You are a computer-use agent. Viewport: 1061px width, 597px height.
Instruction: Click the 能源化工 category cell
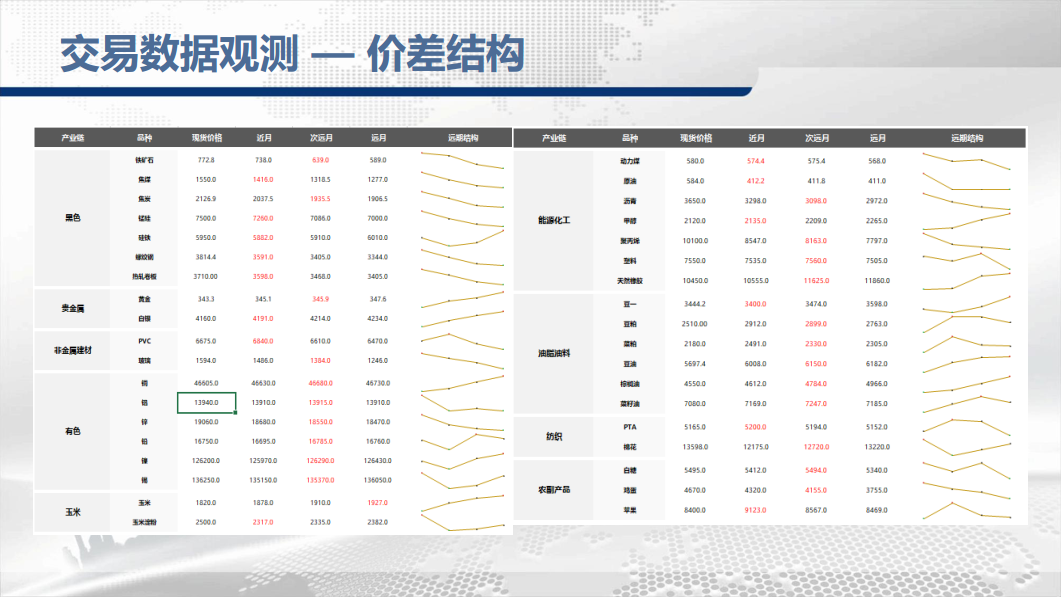554,220
